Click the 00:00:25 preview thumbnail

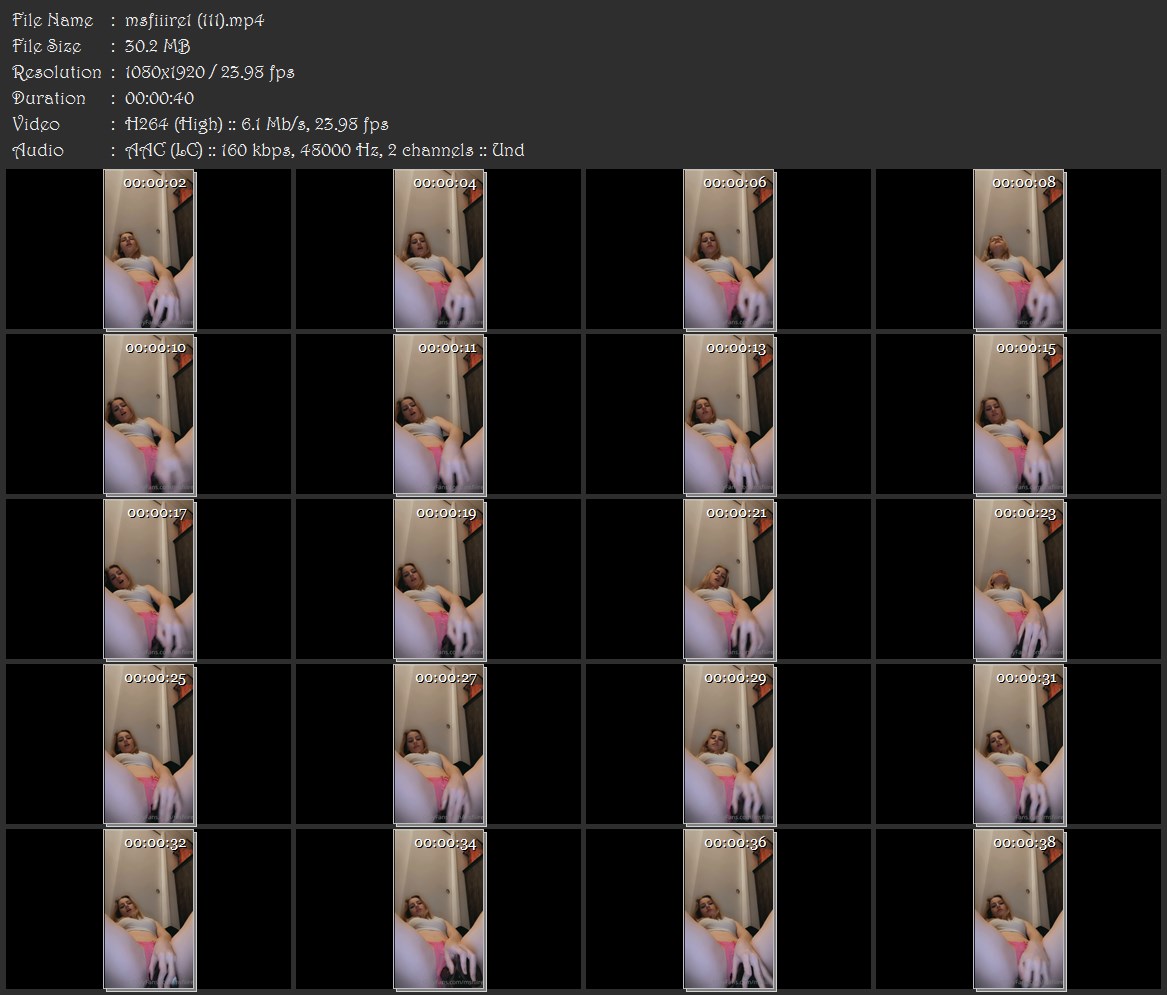coord(149,745)
